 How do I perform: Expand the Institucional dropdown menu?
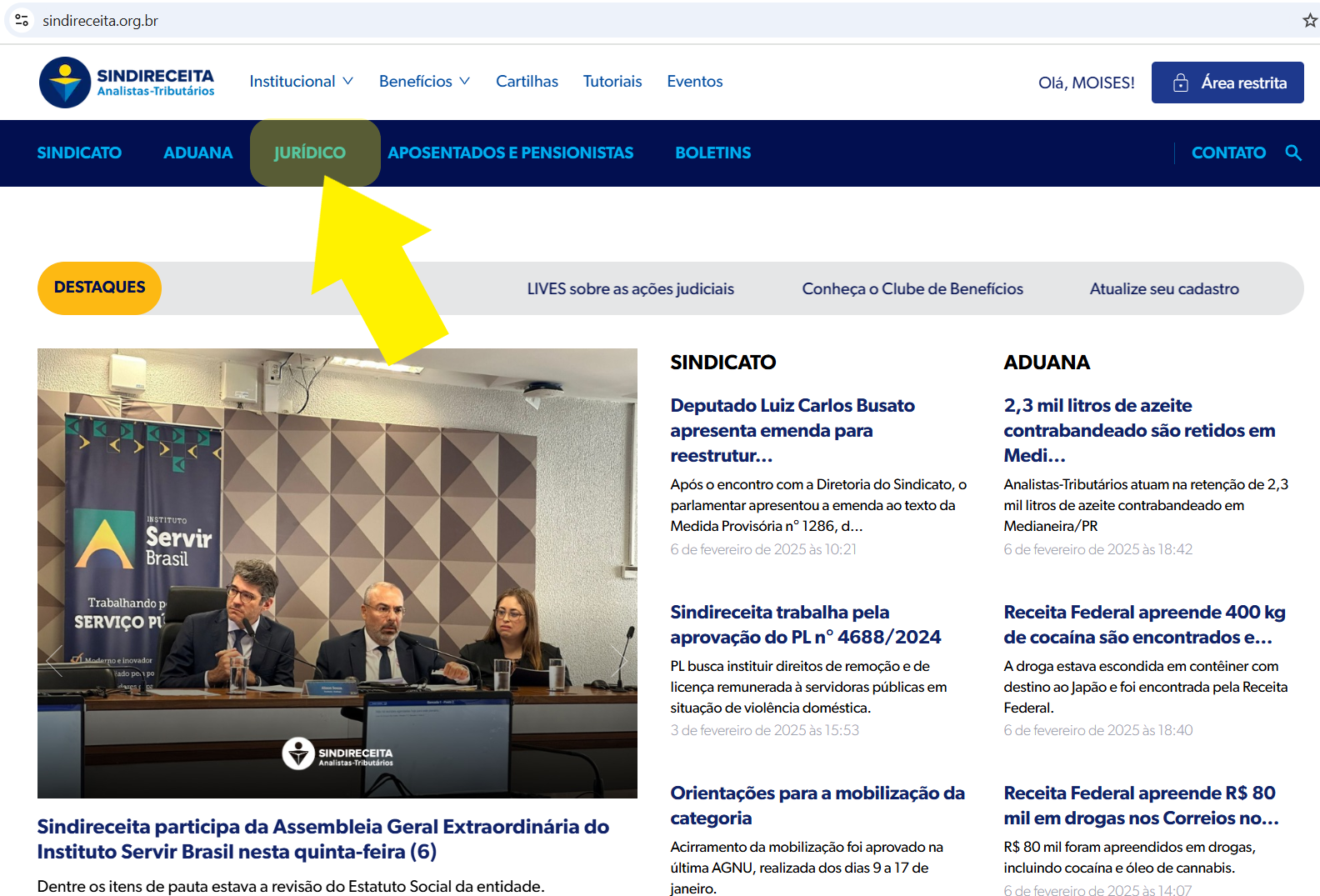click(301, 82)
